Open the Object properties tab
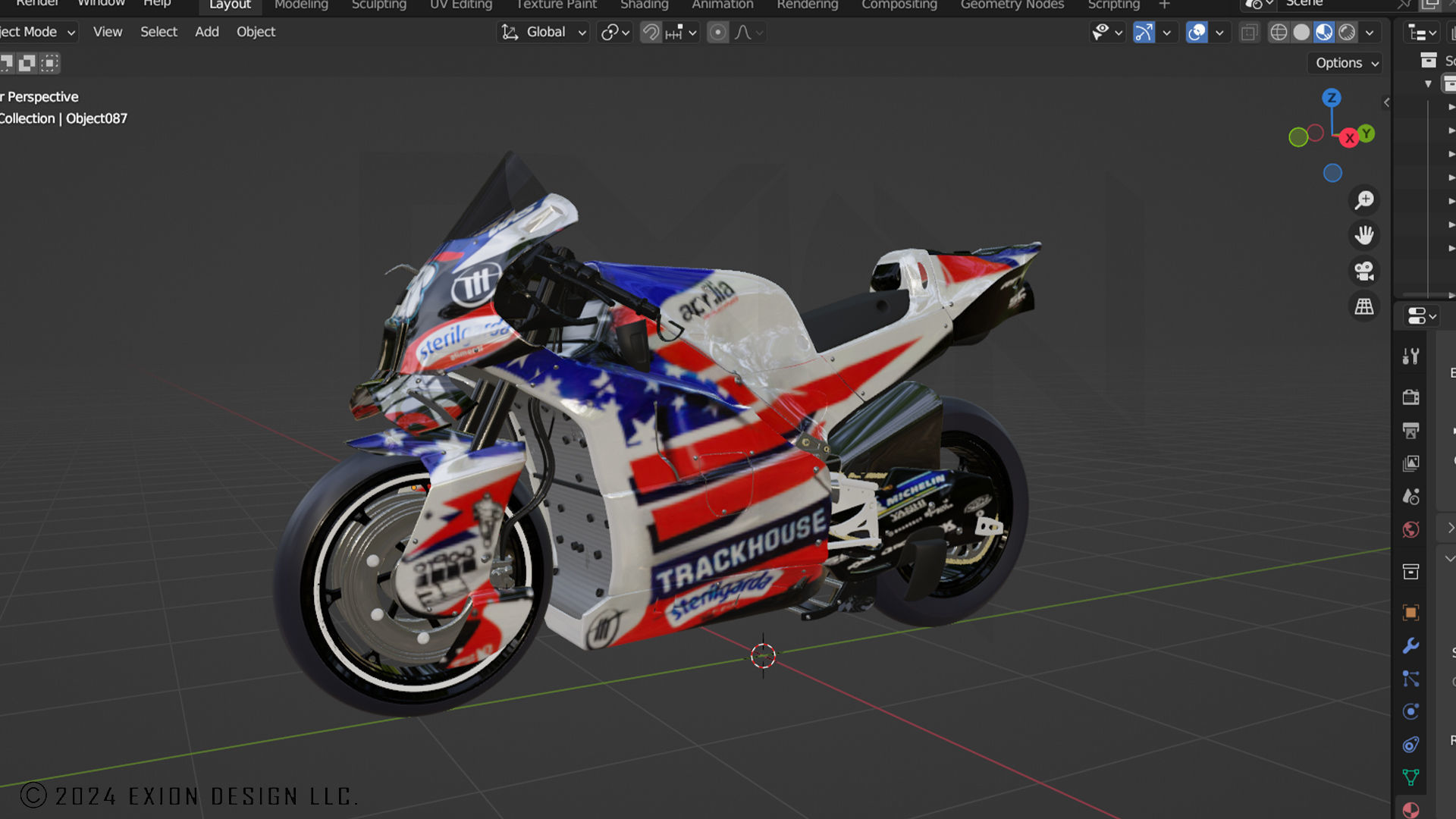1456x819 pixels. pos(1410,612)
